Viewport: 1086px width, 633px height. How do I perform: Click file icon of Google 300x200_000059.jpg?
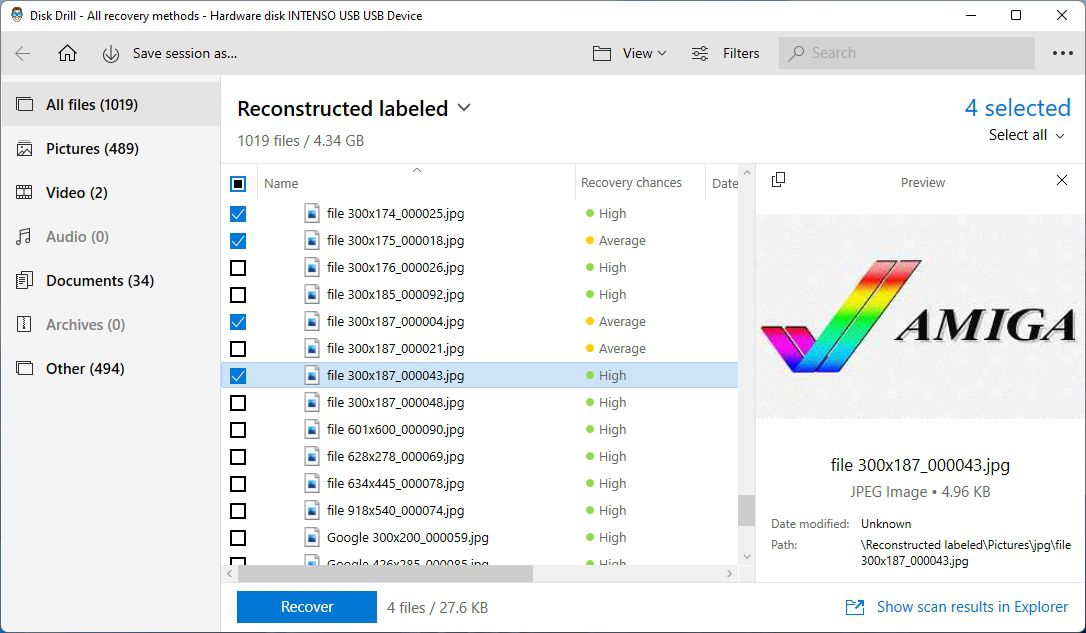(312, 537)
